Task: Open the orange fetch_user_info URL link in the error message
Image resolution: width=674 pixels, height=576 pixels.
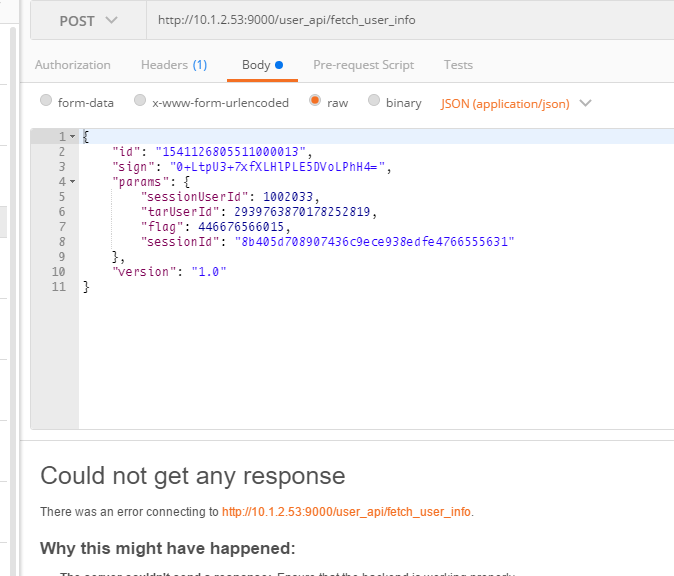Action: 346,512
